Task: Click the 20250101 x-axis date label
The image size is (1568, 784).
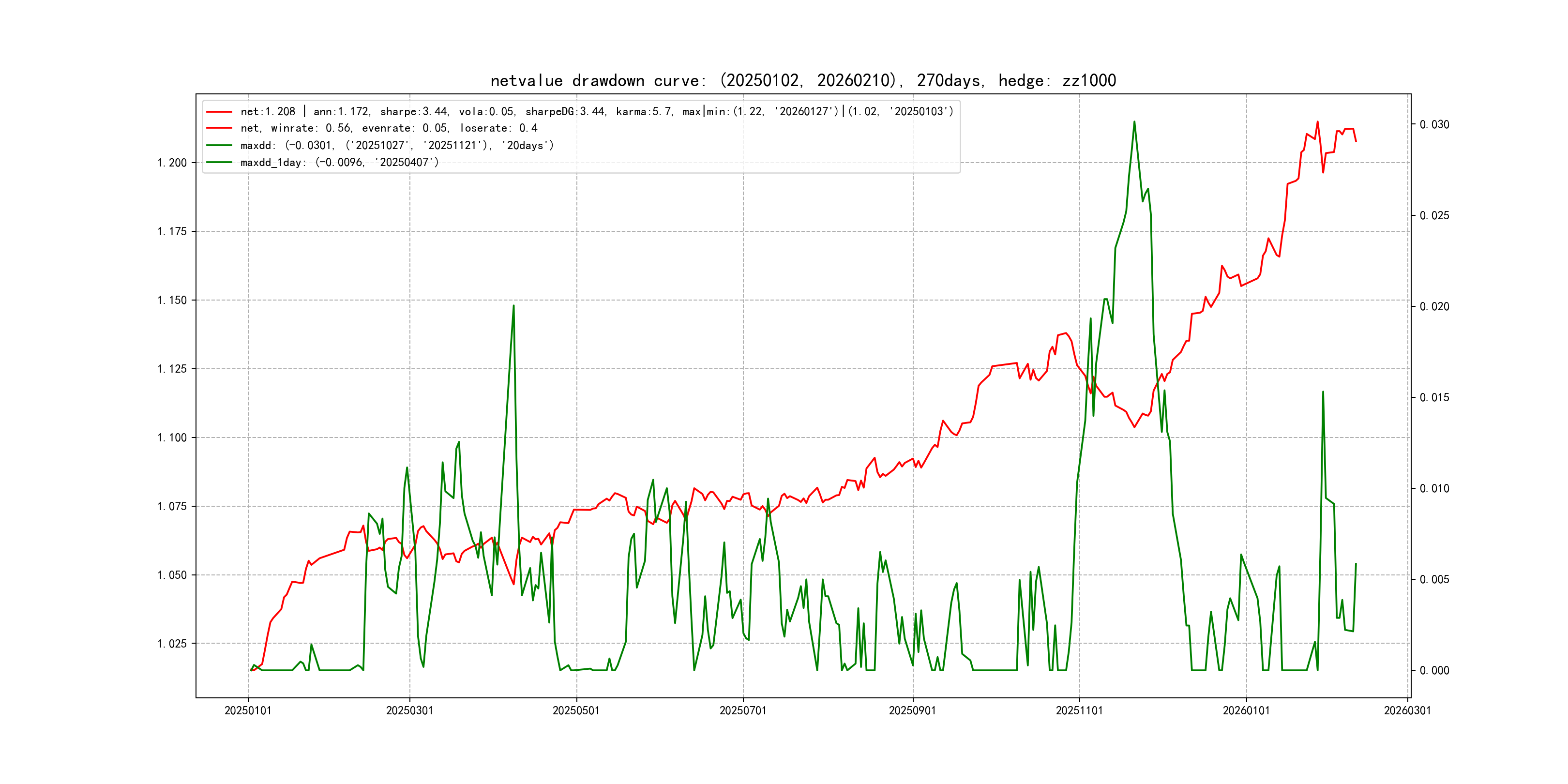Action: coord(248,711)
